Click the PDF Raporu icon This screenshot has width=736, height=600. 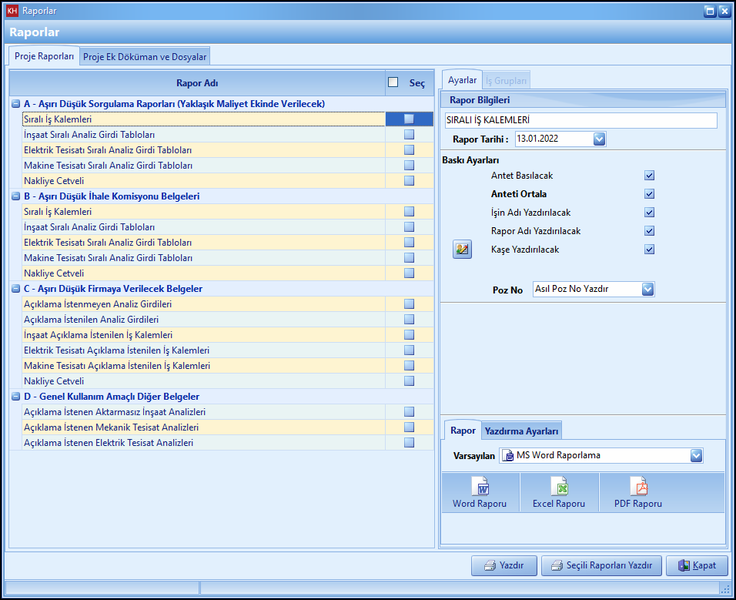[x=638, y=488]
